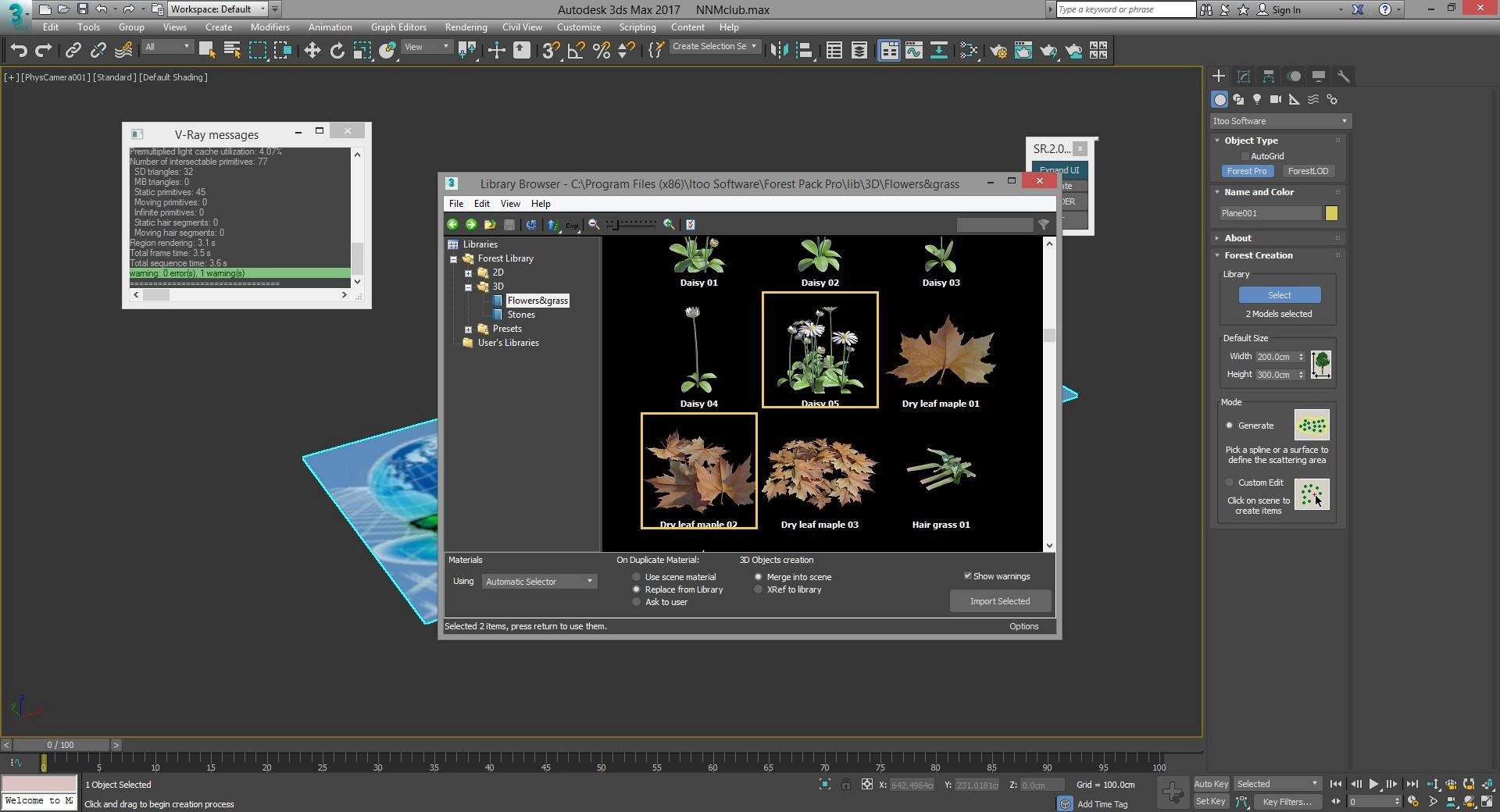The width and height of the screenshot is (1500, 812).
Task: Open the Hierarchy command panel tab
Action: (1269, 76)
